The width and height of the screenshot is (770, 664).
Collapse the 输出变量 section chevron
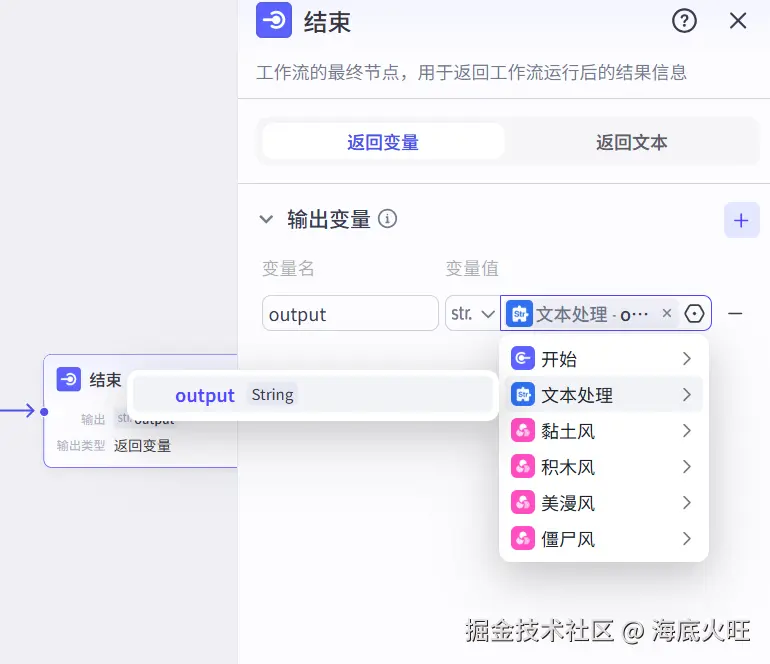click(266, 219)
